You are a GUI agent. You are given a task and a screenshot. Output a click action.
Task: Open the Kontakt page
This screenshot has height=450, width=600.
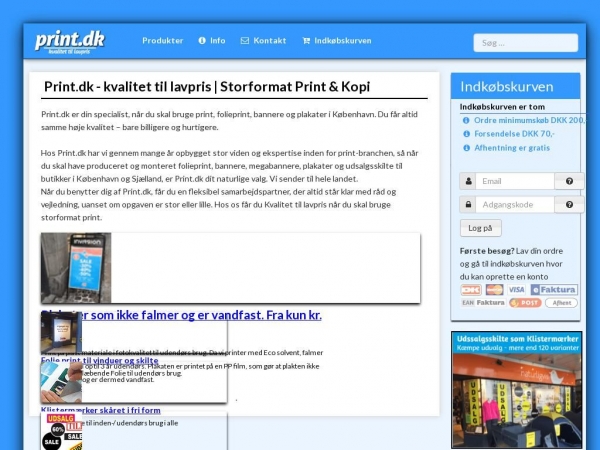tap(263, 41)
